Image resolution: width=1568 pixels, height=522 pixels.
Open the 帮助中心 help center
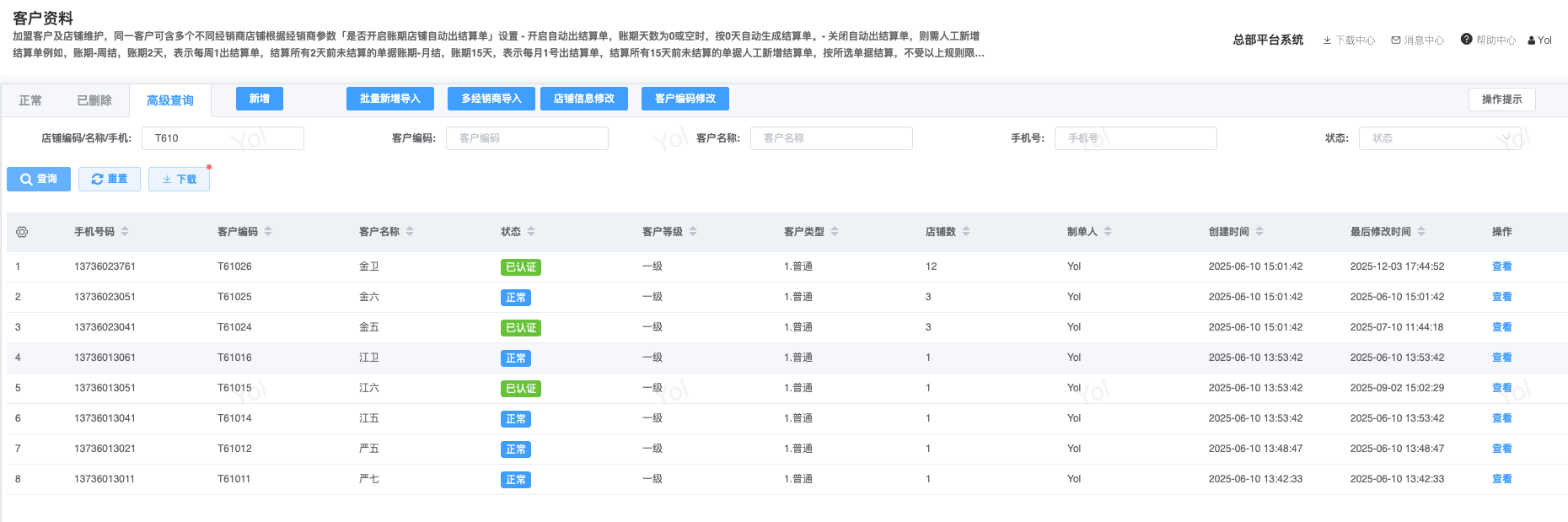tap(1489, 40)
